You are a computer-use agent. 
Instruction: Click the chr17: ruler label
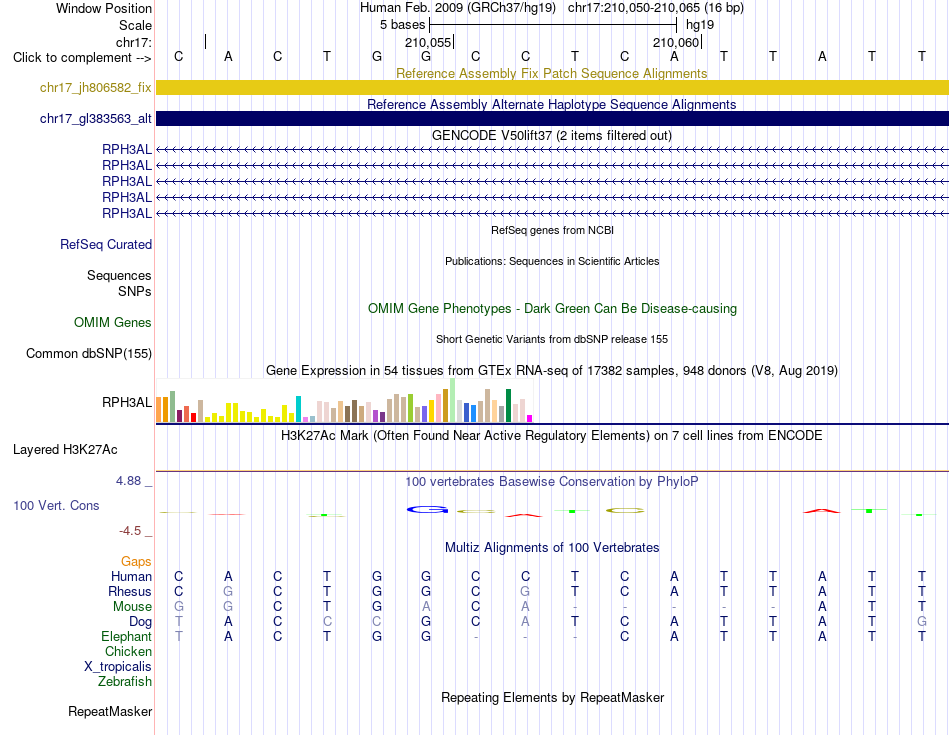pyautogui.click(x=133, y=42)
